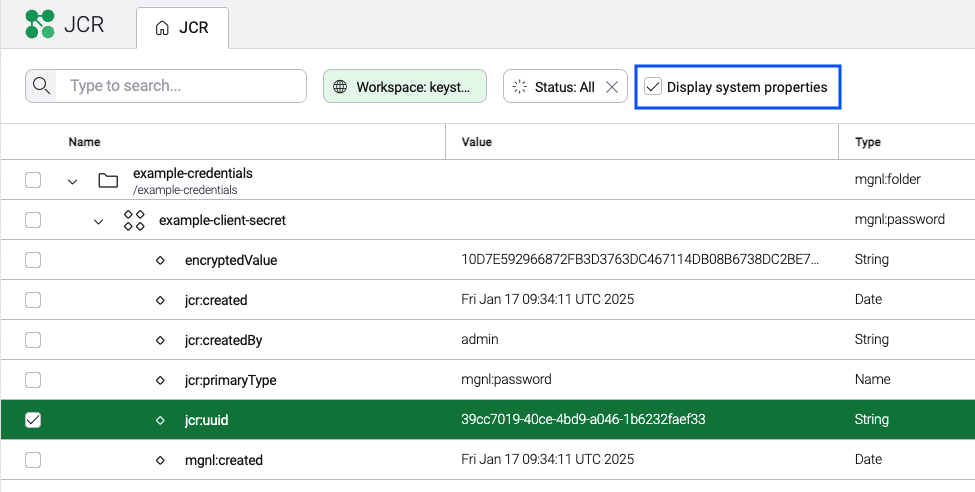Uncheck the jcr:uuid row checkbox
This screenshot has width=975, height=492.
point(33,420)
